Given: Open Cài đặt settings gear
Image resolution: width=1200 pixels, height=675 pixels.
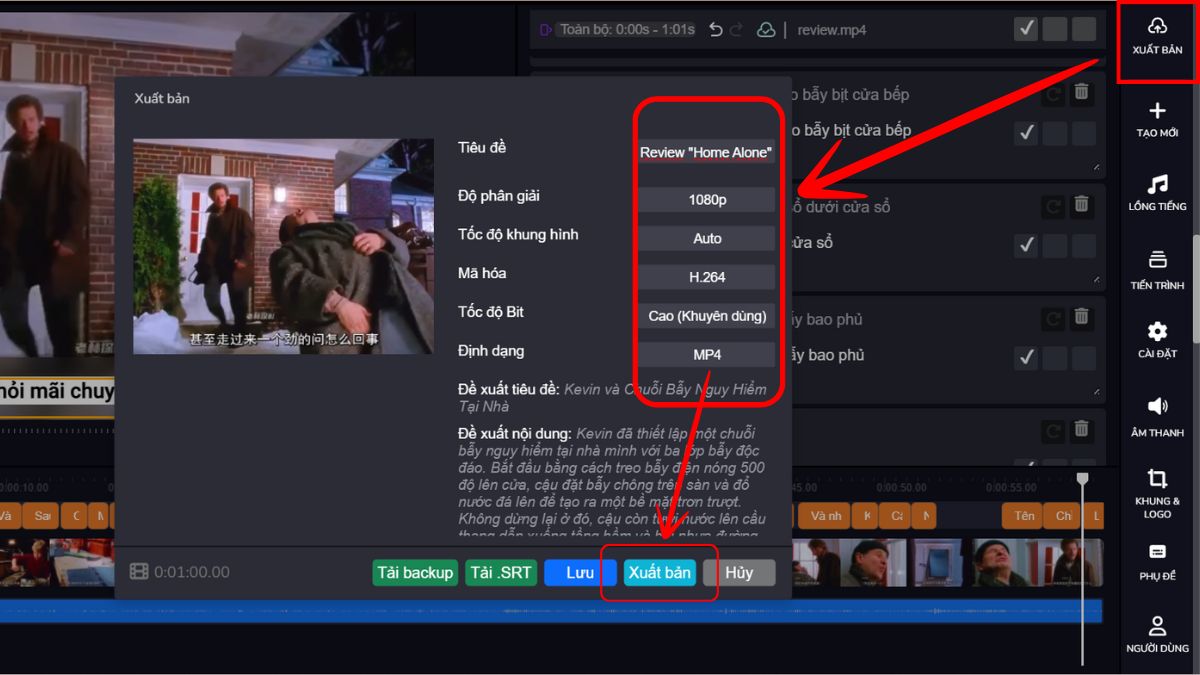Looking at the screenshot, I should (1157, 339).
